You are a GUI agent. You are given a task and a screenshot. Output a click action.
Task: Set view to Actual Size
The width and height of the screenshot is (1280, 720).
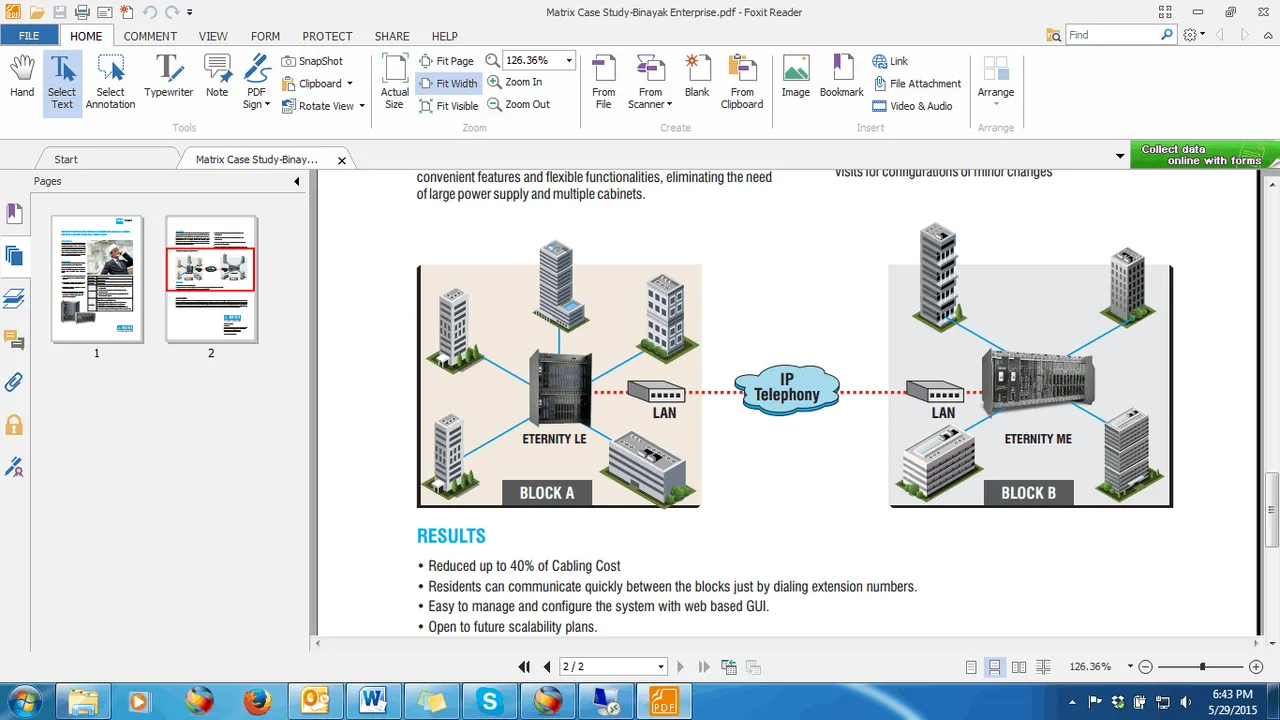[x=395, y=82]
